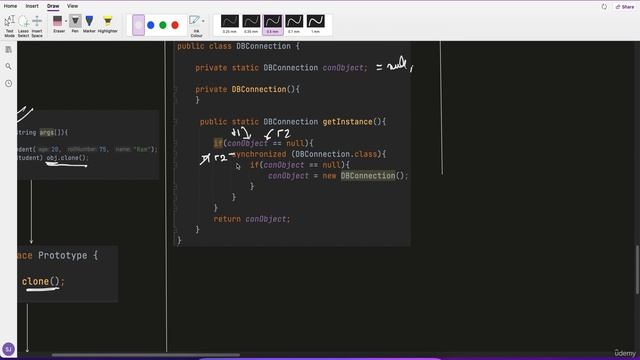Select the Marker tool
Viewport: 640px width, 360px height.
(89, 24)
